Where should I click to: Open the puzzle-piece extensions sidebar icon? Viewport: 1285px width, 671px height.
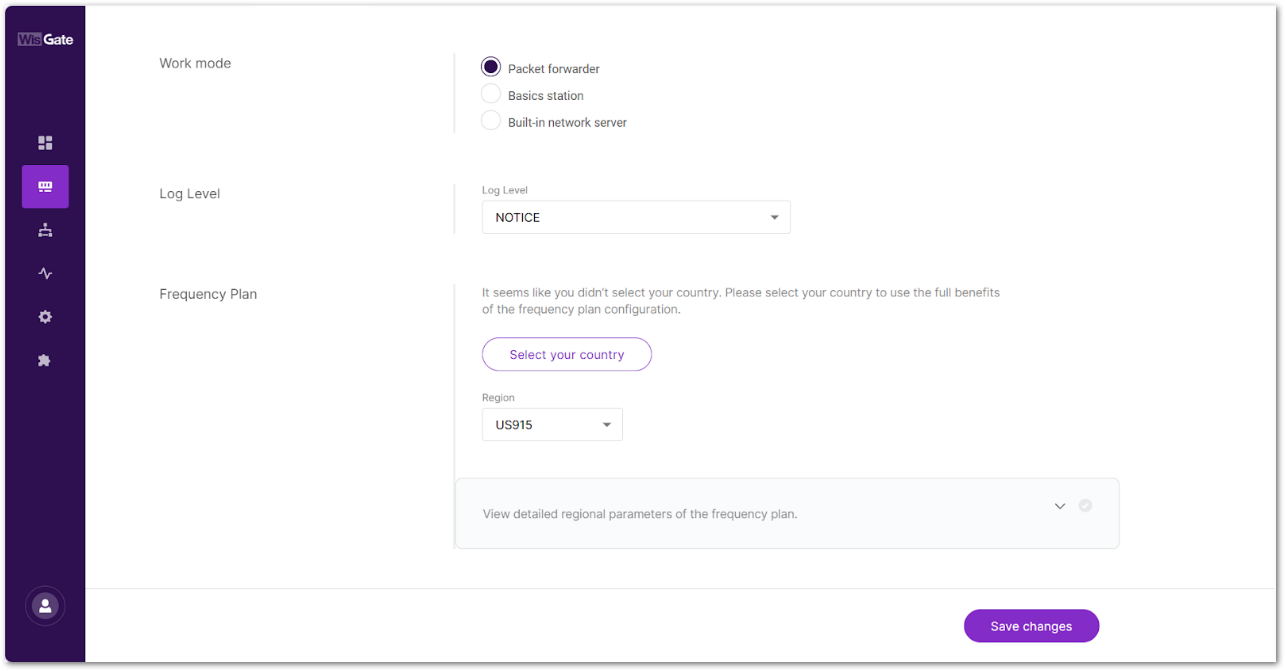click(x=45, y=360)
